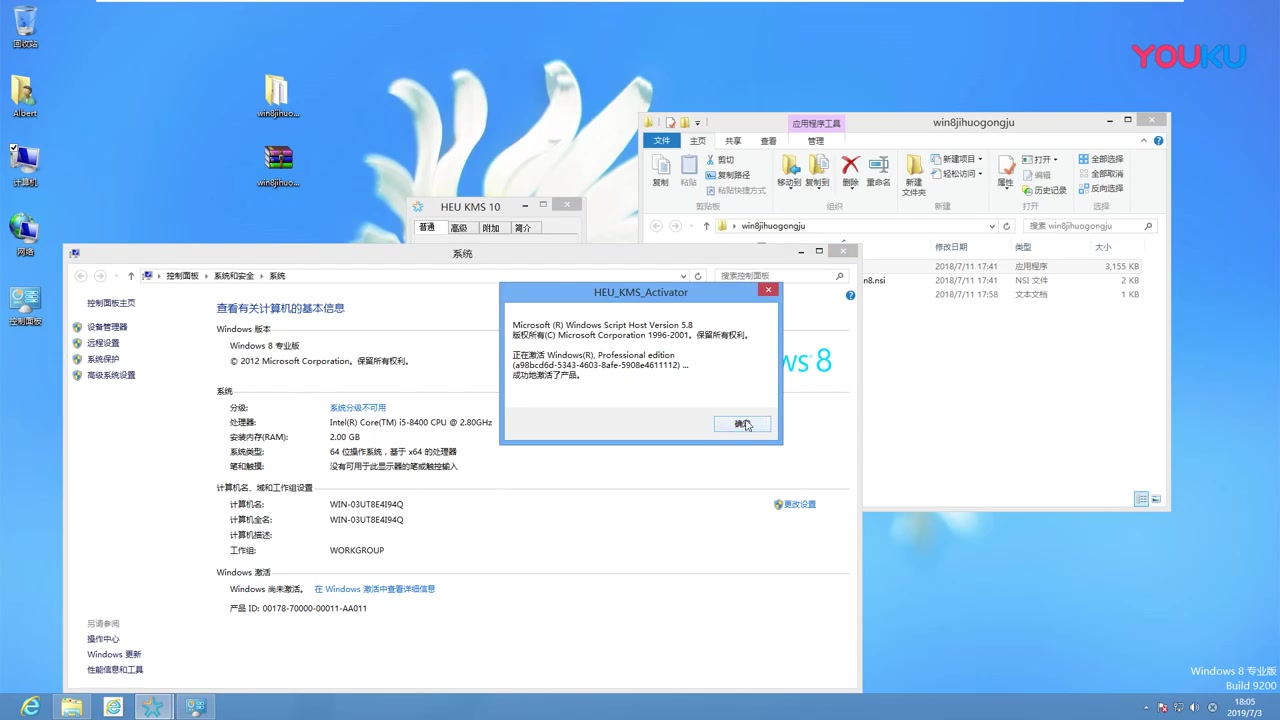Click the File Explorer taskbar icon

tap(72, 707)
